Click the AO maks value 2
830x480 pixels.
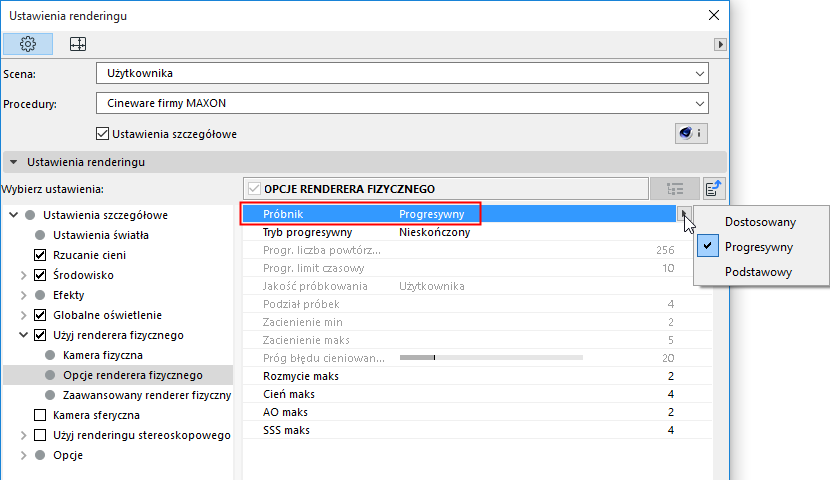coord(671,412)
